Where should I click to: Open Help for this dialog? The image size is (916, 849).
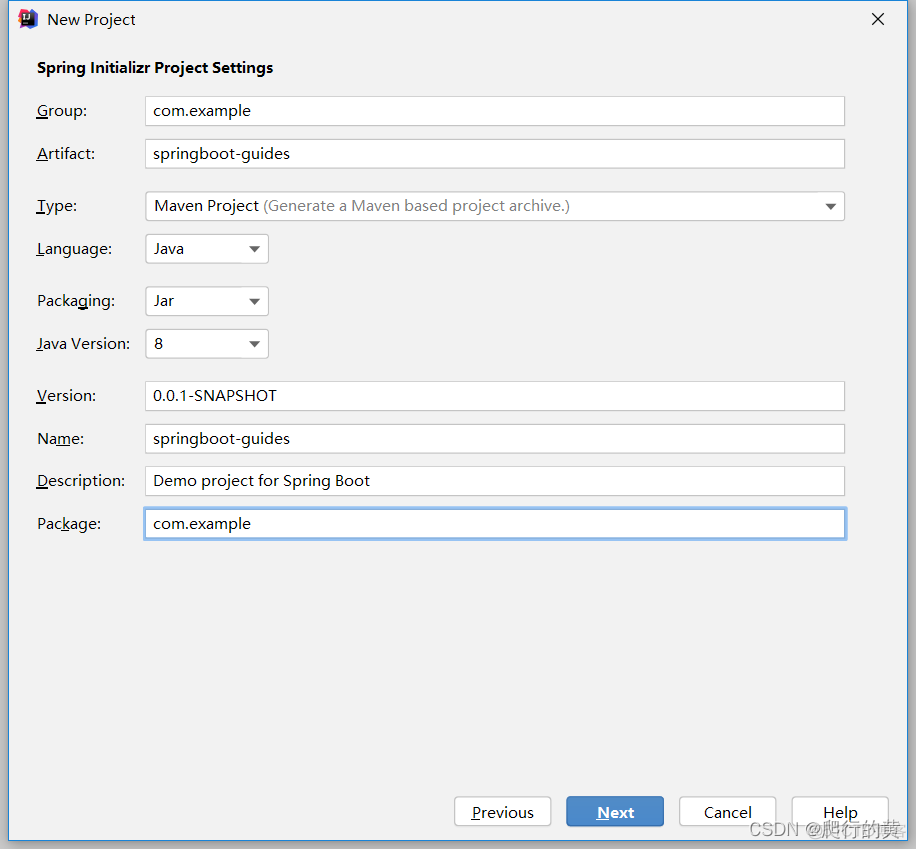pyautogui.click(x=840, y=812)
